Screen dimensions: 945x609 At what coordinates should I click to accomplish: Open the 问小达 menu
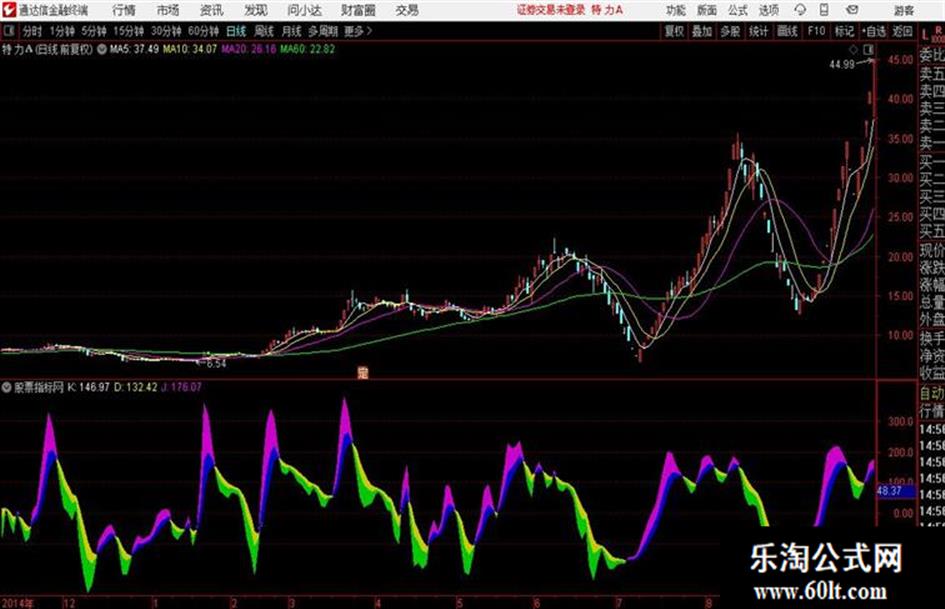304,10
